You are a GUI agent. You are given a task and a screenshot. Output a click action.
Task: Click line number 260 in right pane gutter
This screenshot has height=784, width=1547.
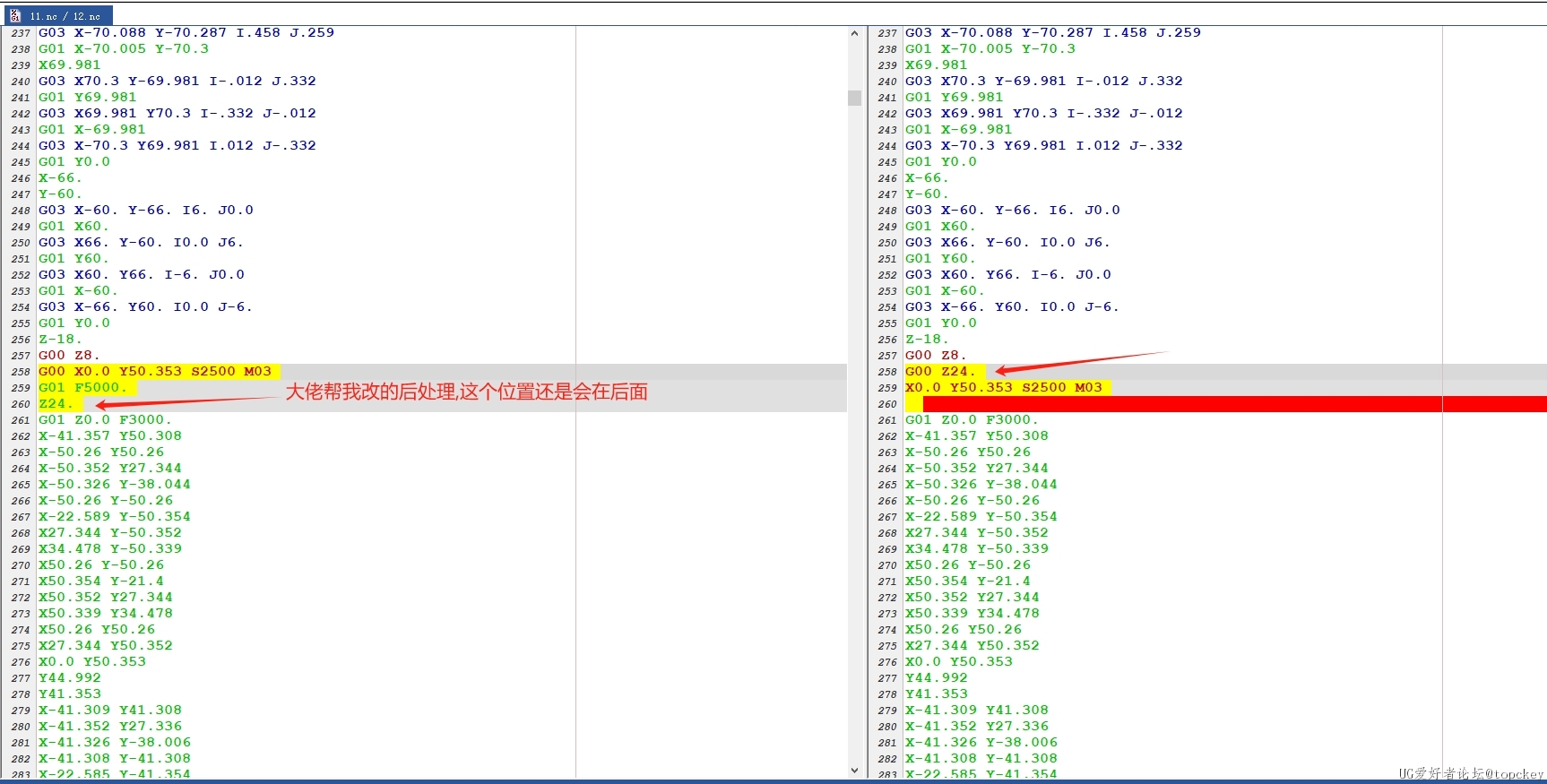point(887,404)
